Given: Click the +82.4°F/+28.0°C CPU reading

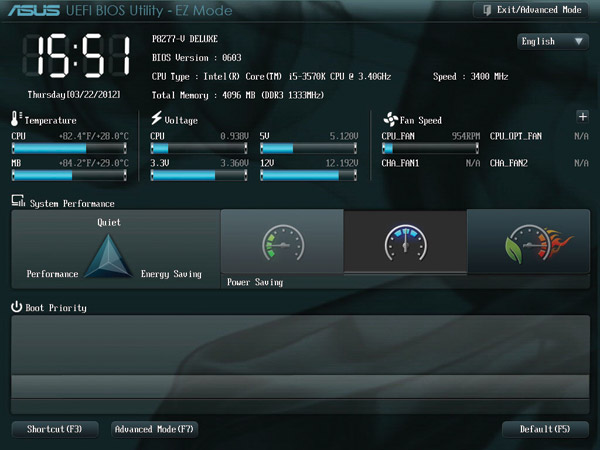Looking at the screenshot, I should click(x=94, y=136).
